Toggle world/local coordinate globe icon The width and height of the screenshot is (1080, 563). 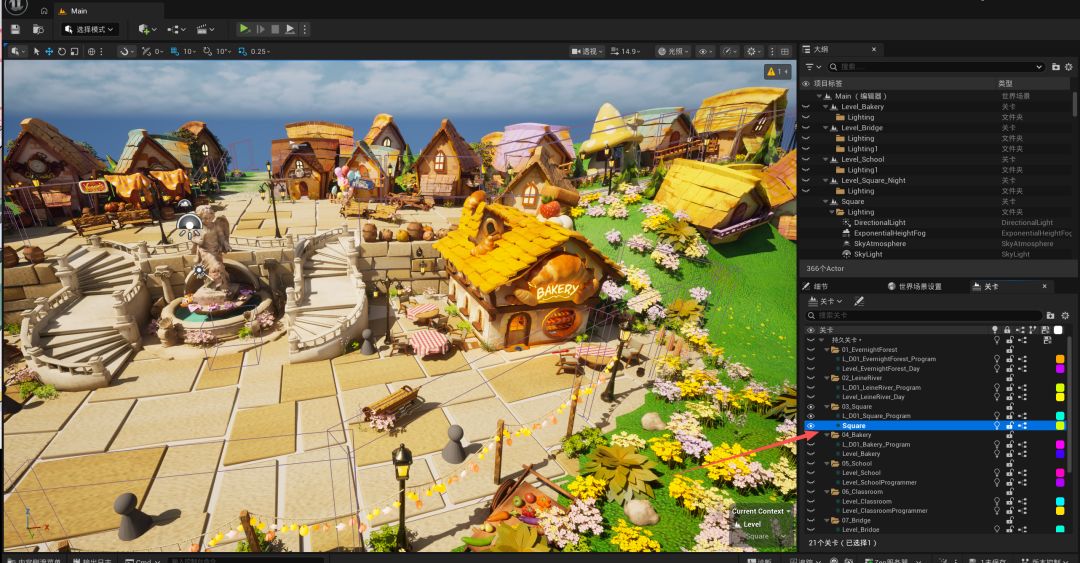click(92, 52)
